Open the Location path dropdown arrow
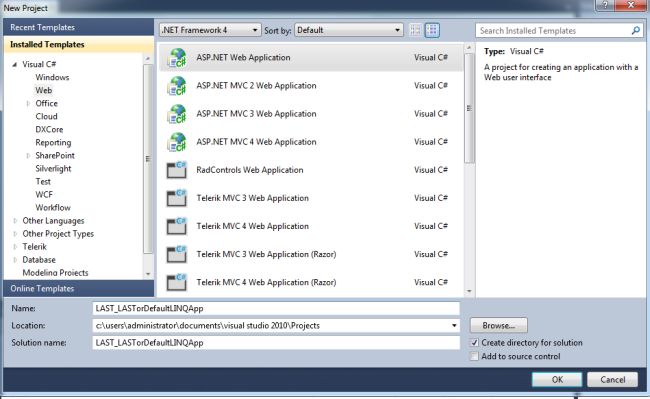Image resolution: width=650 pixels, height=399 pixels. click(454, 326)
